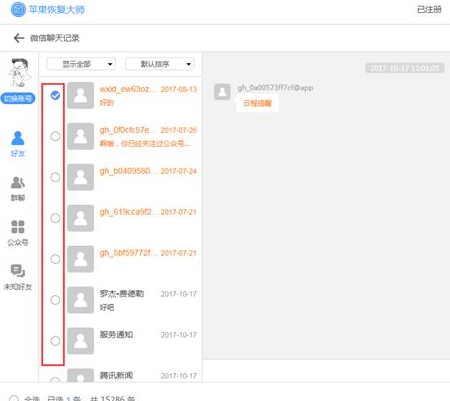
Task: Open the 未知好友 unknown friends section
Action: [18, 277]
